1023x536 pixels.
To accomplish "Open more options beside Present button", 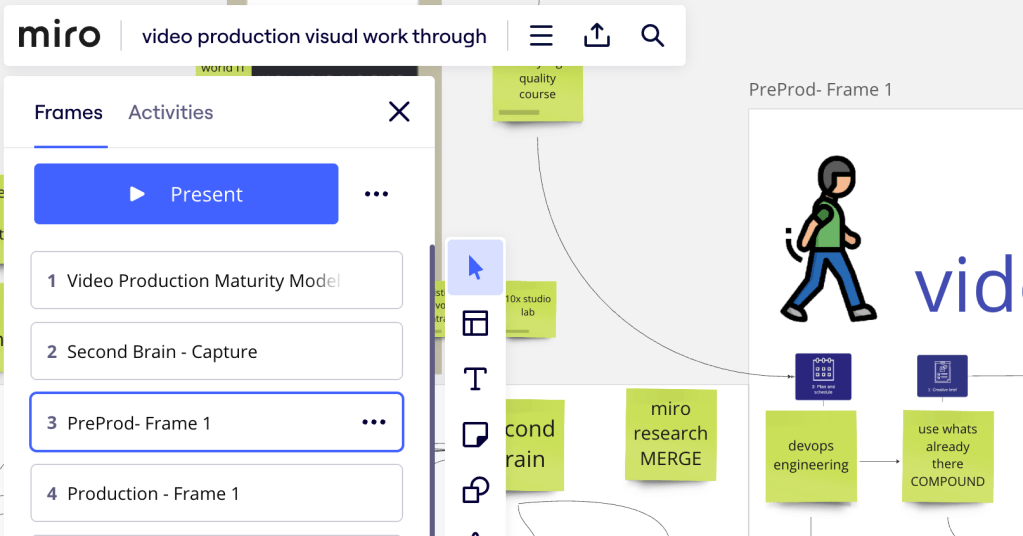I will coord(376,194).
